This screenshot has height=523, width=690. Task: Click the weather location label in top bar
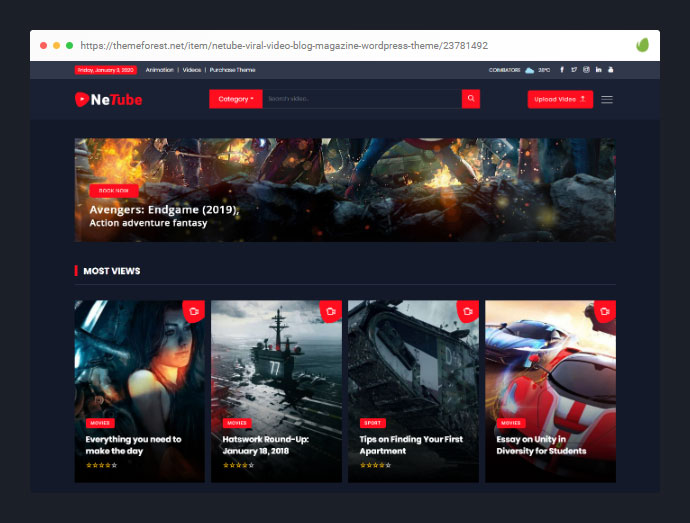(504, 70)
